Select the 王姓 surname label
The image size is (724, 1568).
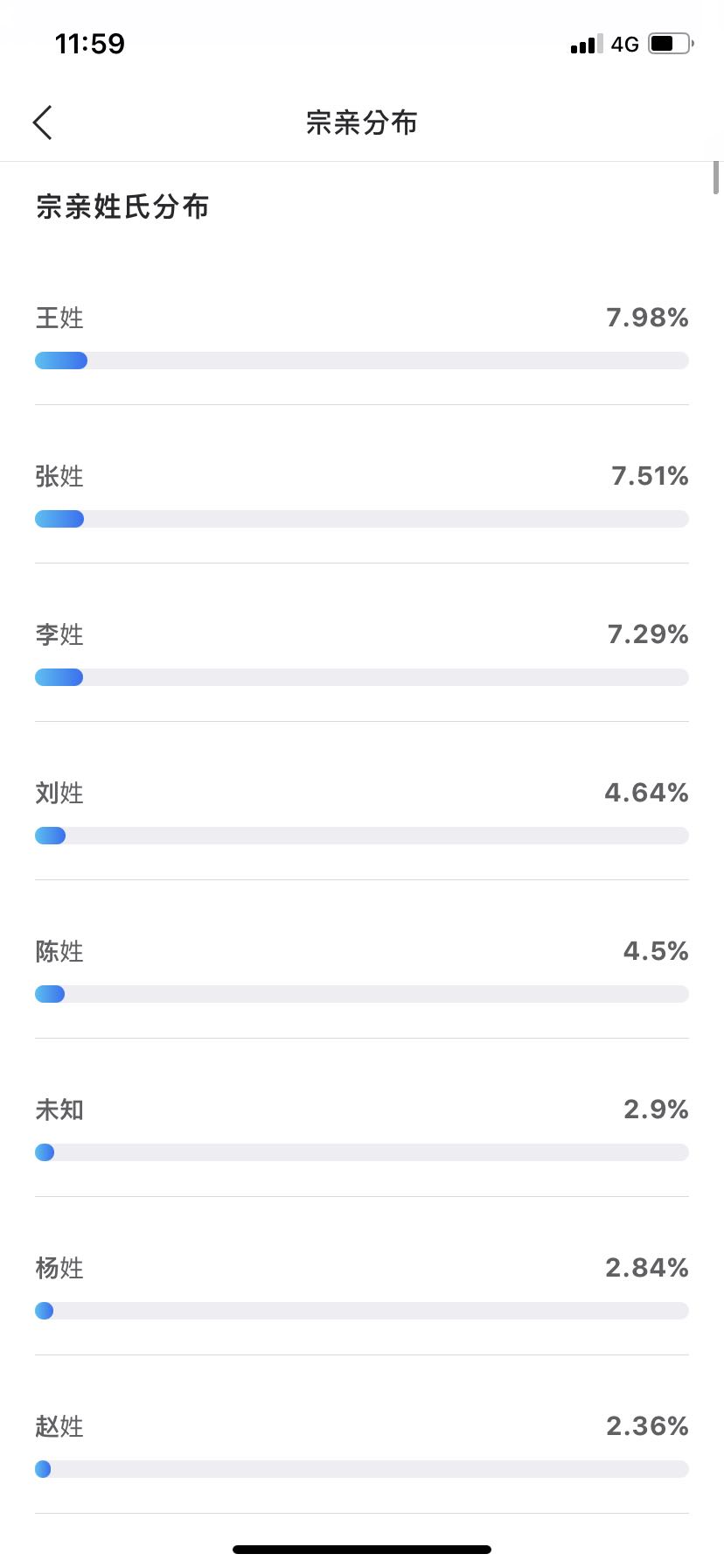pos(59,318)
